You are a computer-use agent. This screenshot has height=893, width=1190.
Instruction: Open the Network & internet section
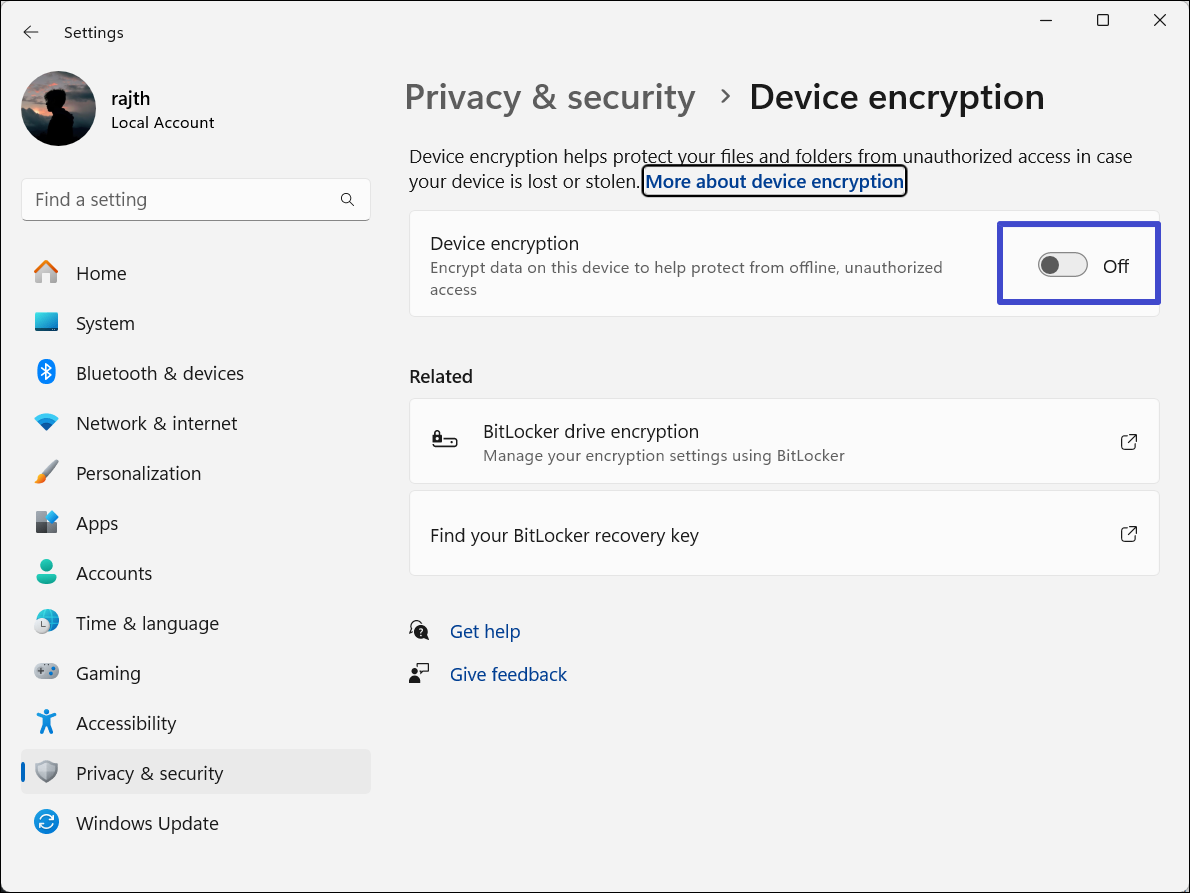coord(156,423)
